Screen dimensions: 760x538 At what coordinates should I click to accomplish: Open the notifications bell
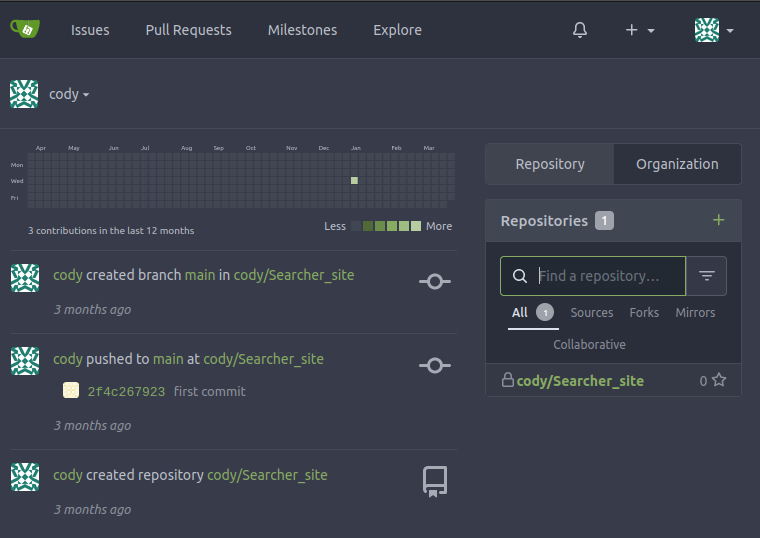pos(580,30)
